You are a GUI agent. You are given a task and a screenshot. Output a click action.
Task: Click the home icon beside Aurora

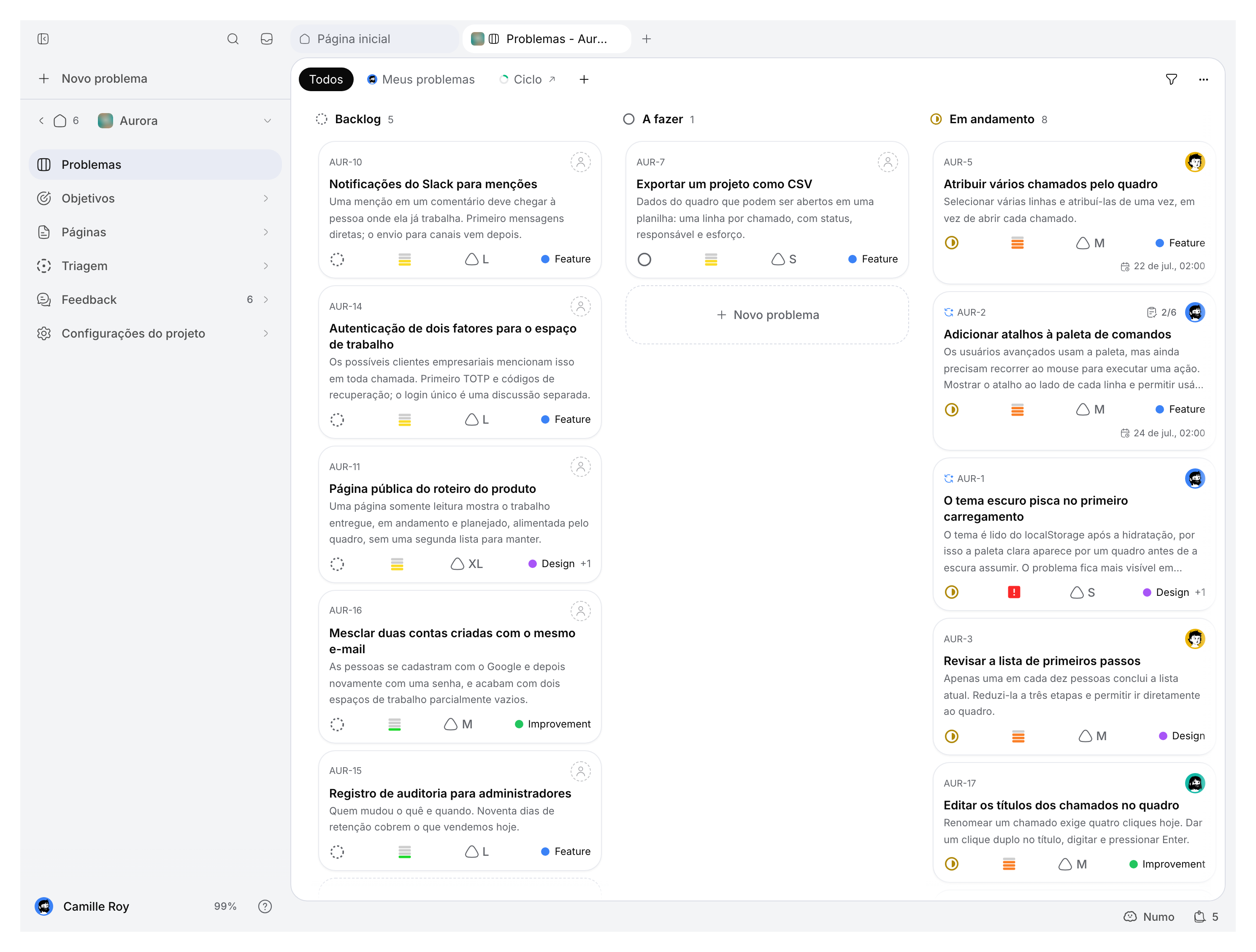pos(60,121)
